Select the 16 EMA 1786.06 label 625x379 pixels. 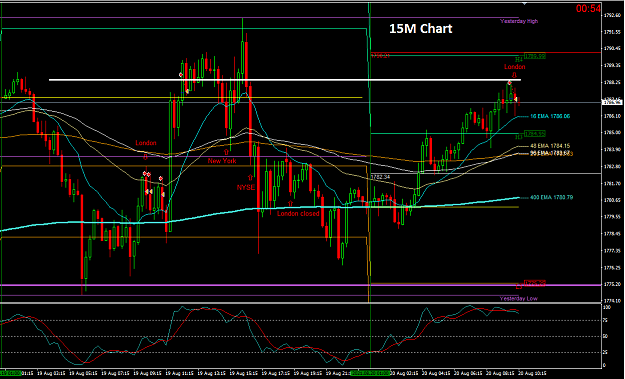[x=550, y=116]
